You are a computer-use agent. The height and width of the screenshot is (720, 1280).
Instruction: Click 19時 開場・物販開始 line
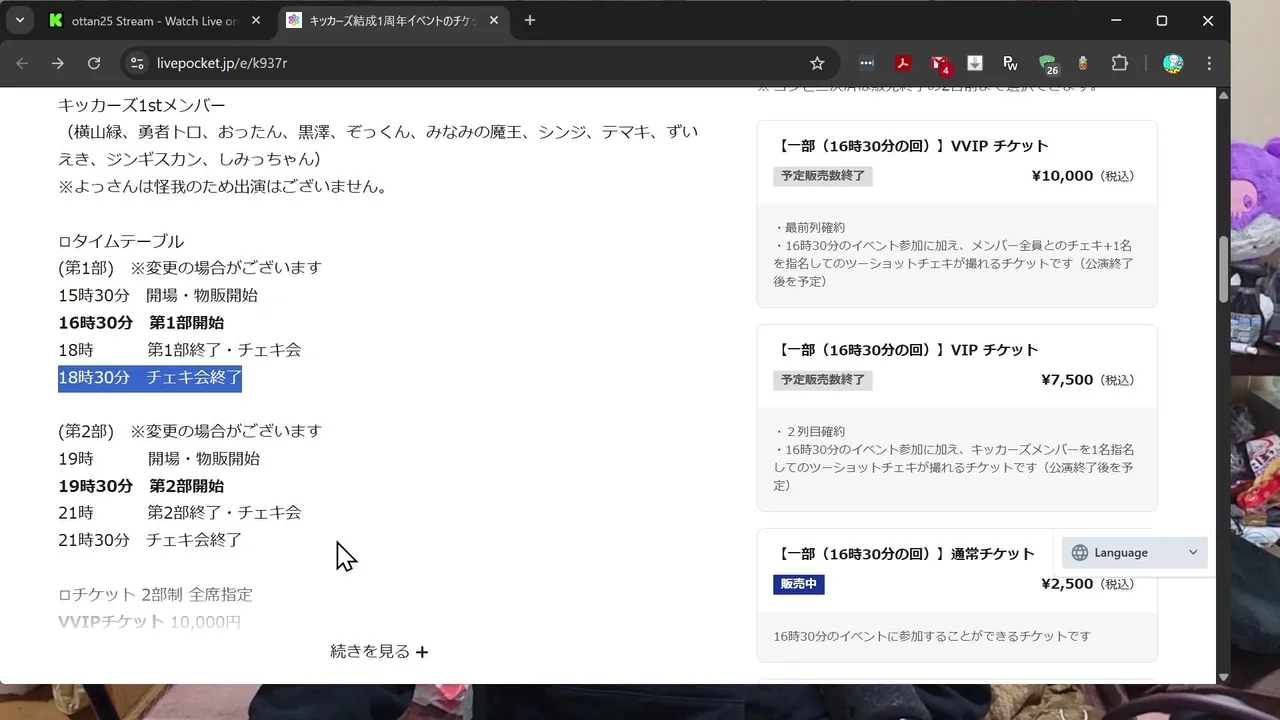(x=159, y=459)
